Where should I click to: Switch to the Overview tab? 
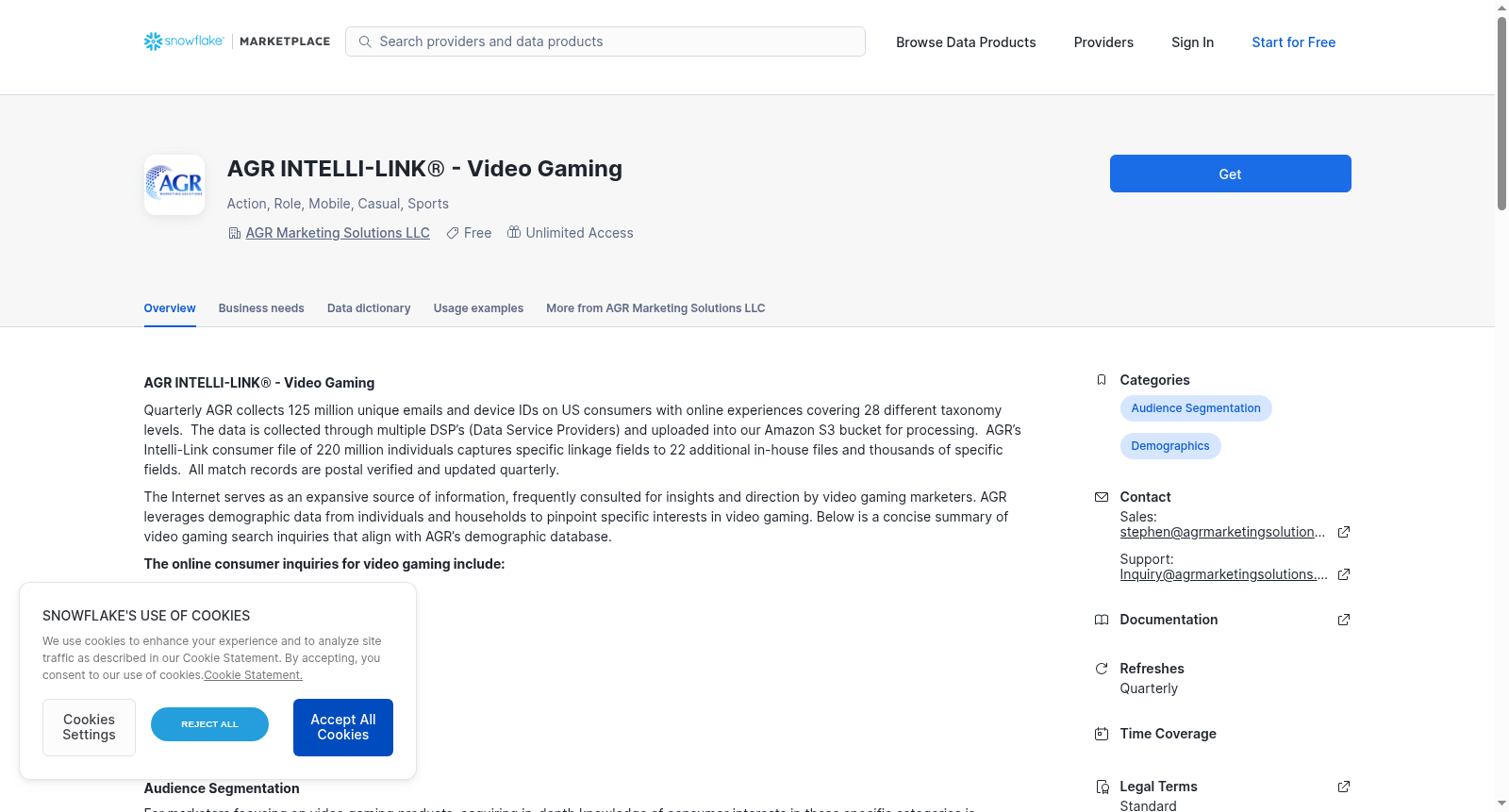(x=170, y=308)
